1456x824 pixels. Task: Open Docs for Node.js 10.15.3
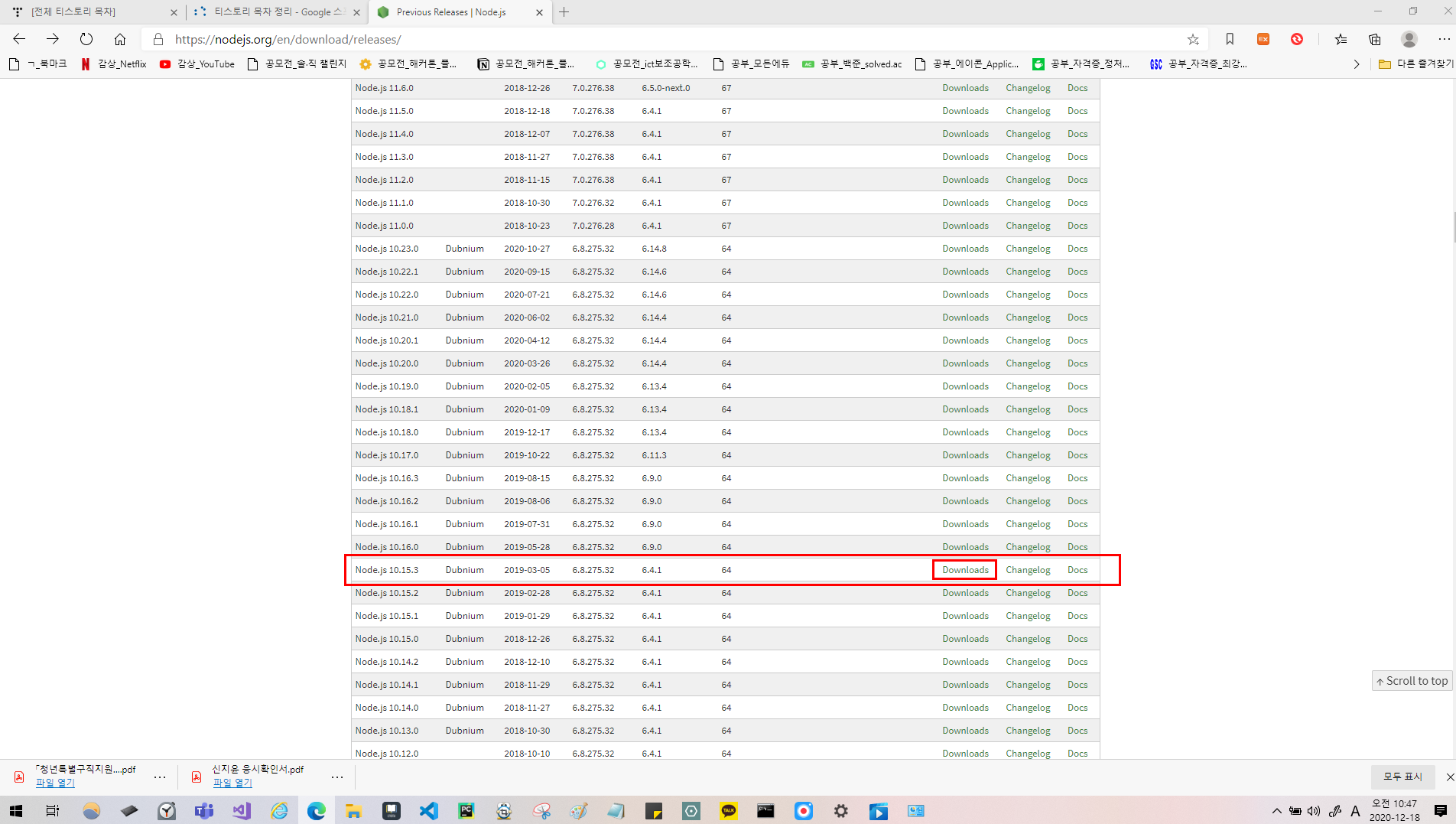coord(1077,570)
